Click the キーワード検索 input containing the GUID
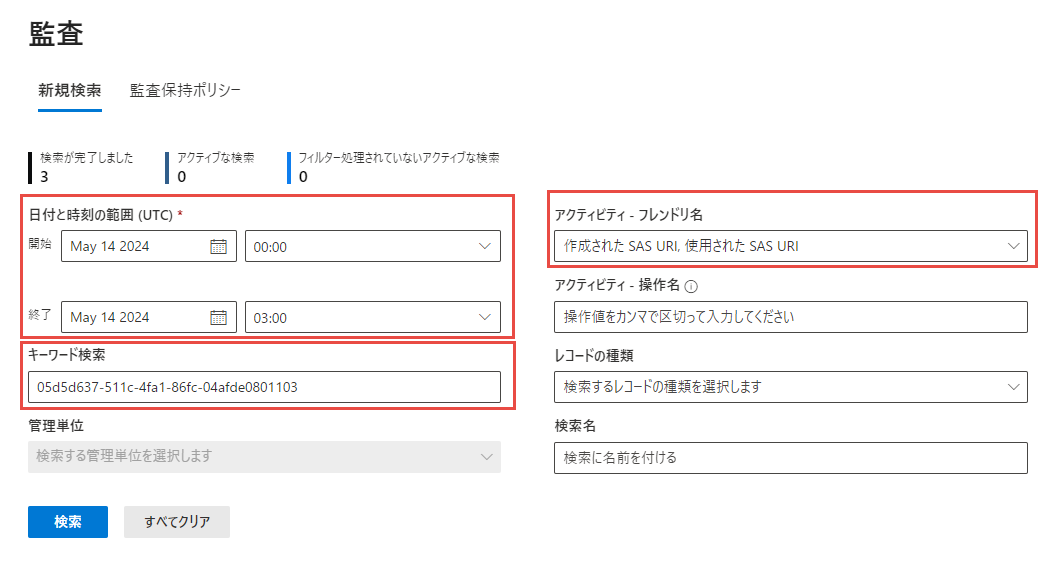This screenshot has width=1049, height=576. point(265,387)
